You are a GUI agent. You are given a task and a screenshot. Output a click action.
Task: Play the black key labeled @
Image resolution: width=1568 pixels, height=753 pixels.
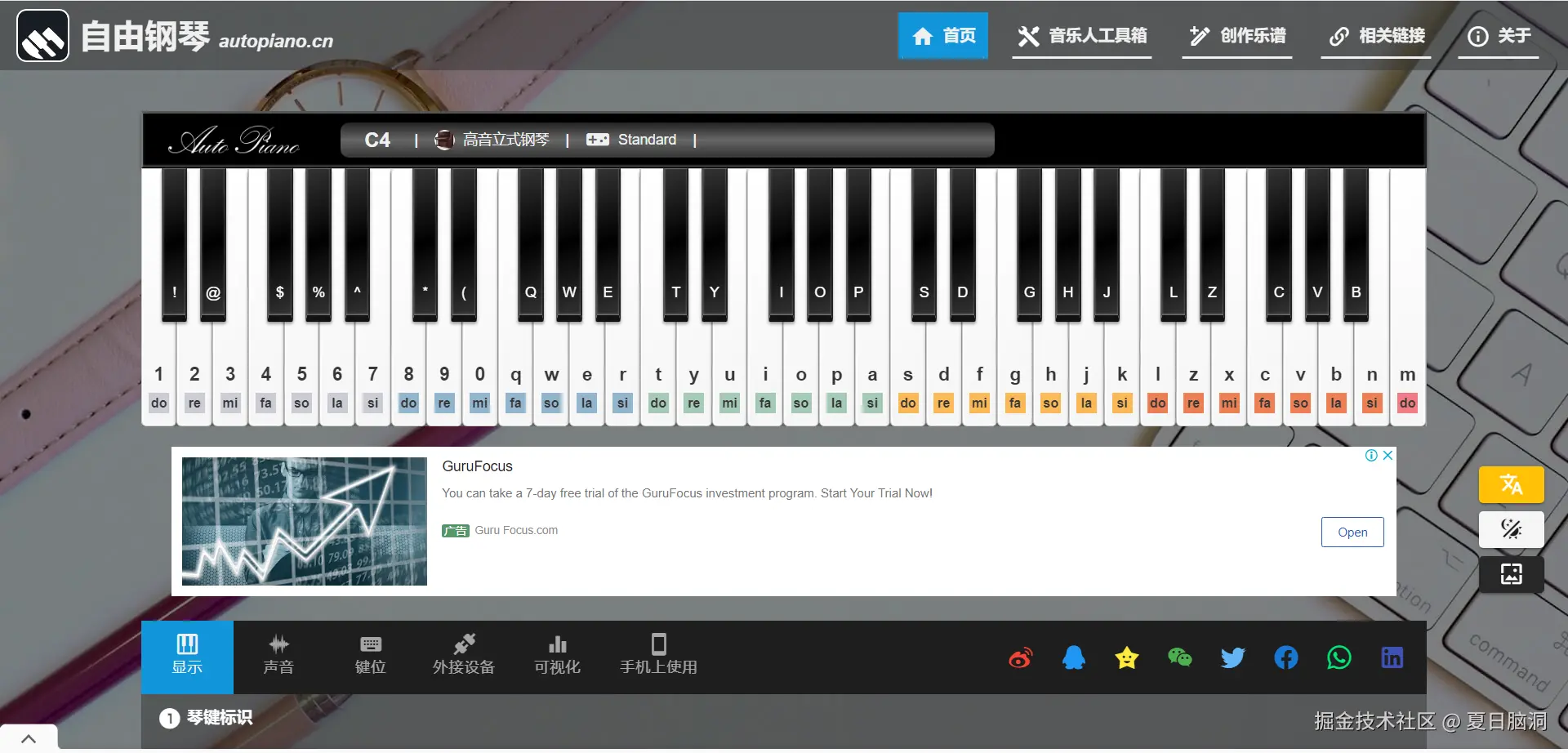(x=213, y=243)
